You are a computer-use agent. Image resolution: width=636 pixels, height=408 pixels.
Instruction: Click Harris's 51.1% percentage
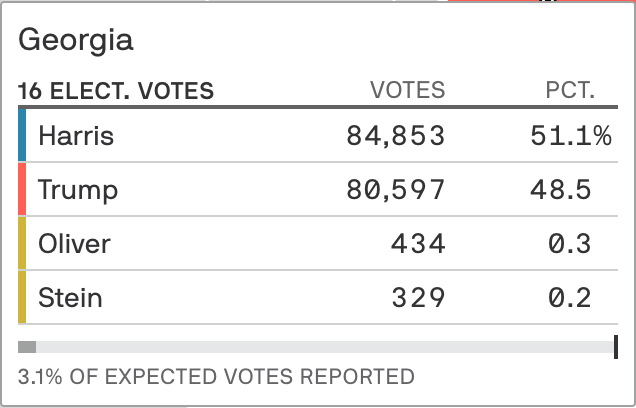click(570, 135)
